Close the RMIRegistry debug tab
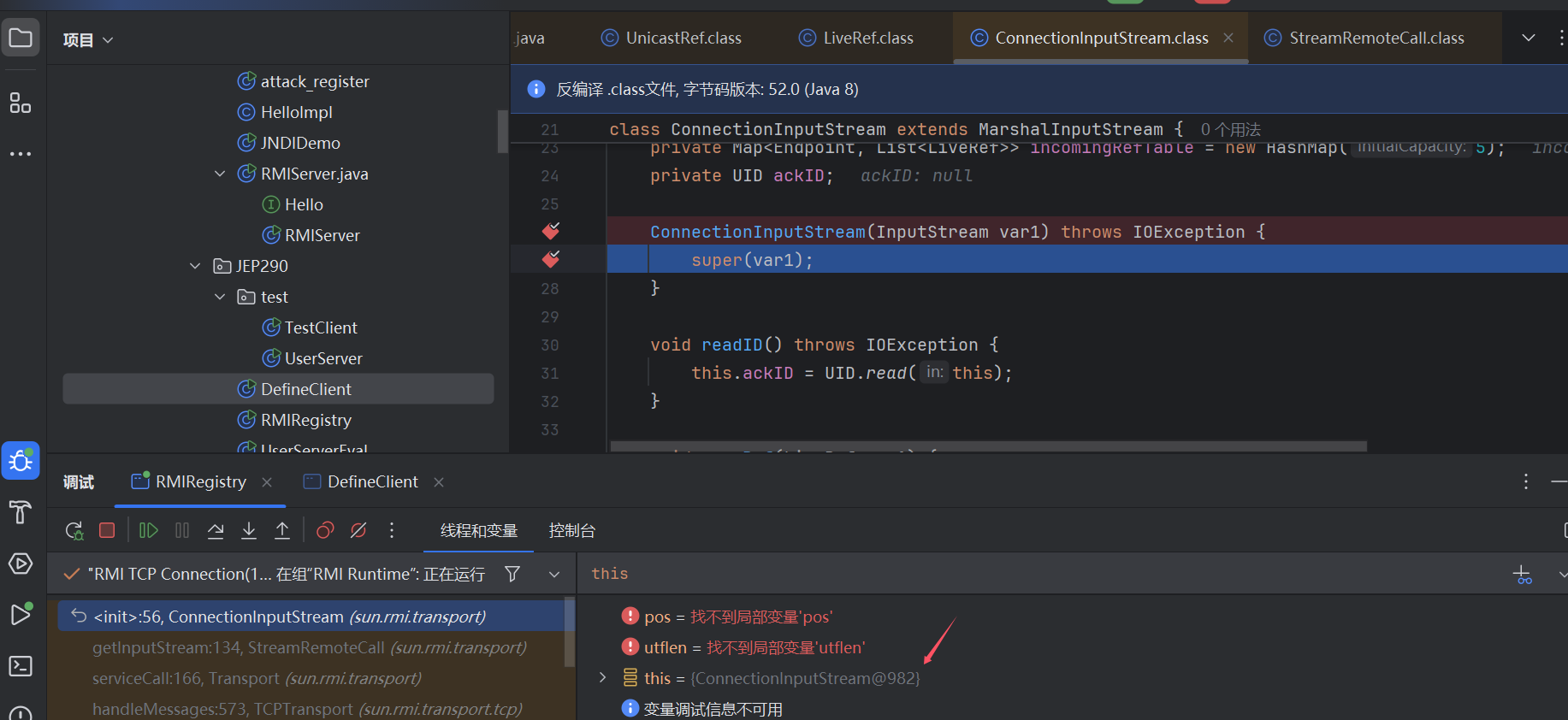 [x=267, y=482]
